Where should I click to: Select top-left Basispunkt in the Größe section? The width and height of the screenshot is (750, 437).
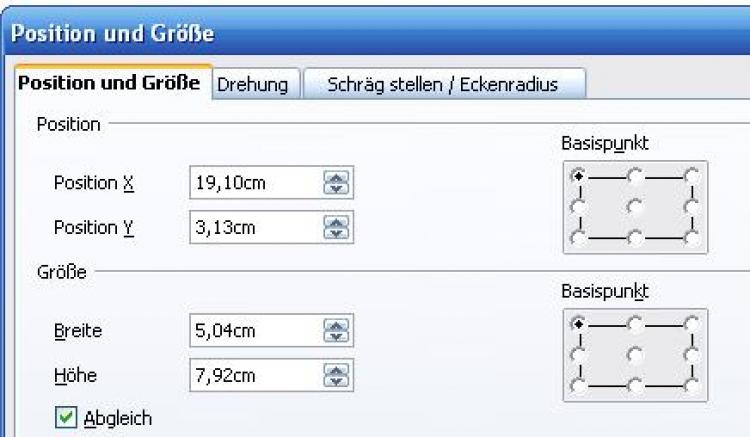coord(578,322)
